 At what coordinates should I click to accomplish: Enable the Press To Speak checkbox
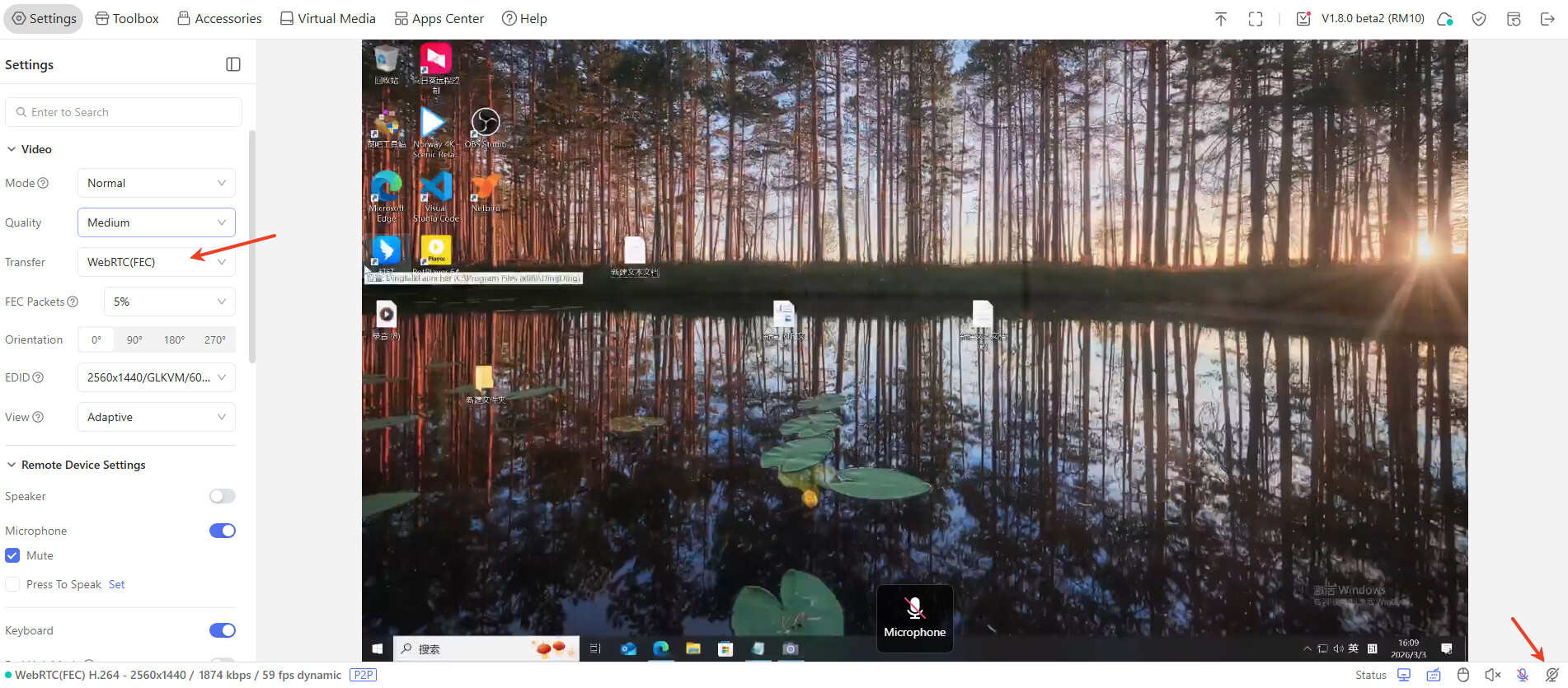[x=12, y=584]
